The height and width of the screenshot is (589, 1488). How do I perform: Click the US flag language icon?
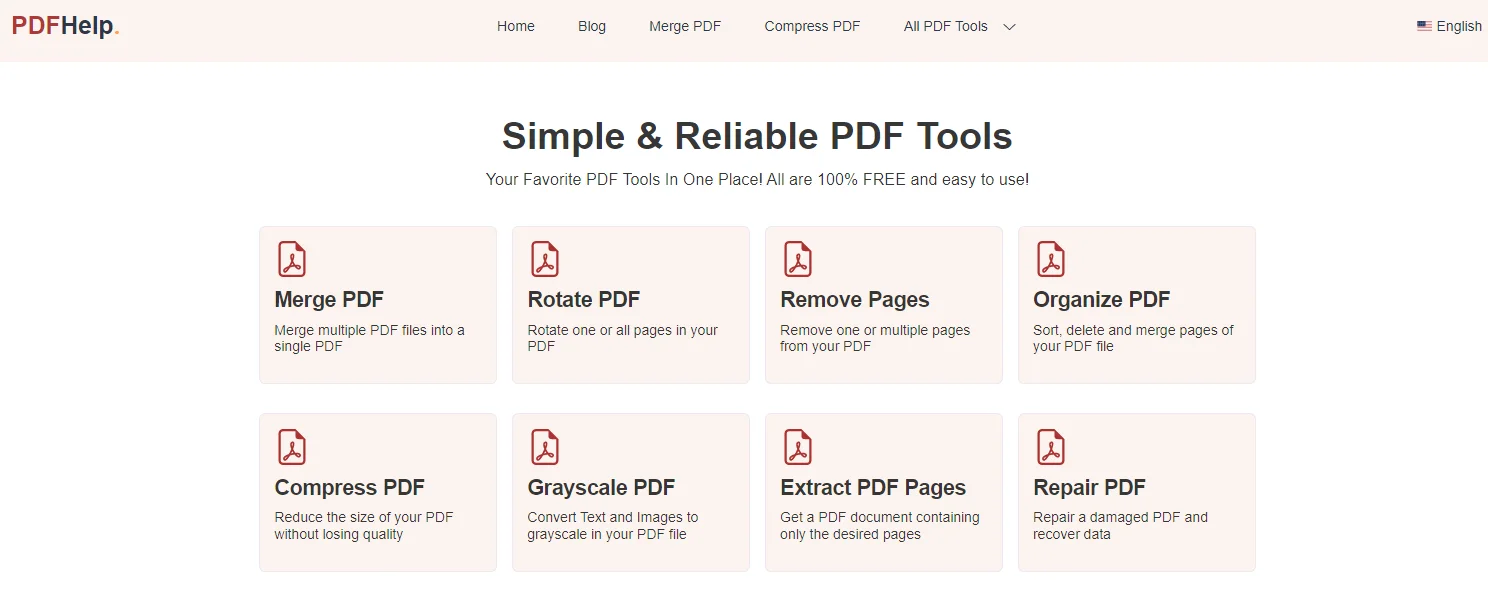pyautogui.click(x=1424, y=26)
